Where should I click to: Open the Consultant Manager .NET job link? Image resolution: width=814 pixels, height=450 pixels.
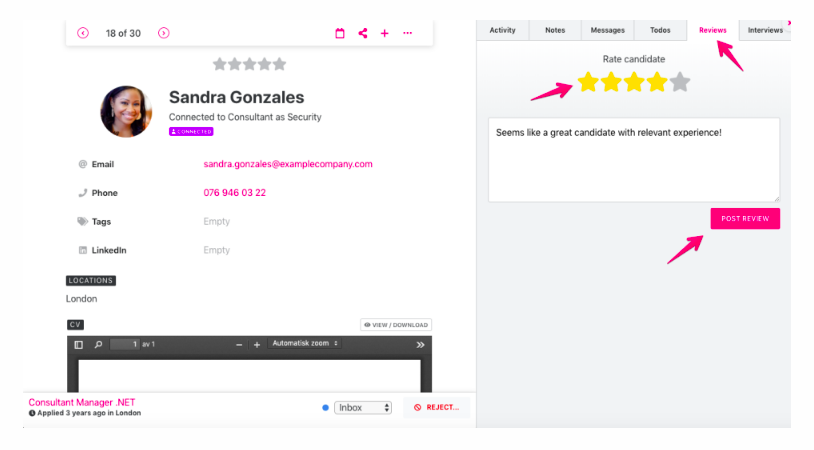(x=82, y=402)
